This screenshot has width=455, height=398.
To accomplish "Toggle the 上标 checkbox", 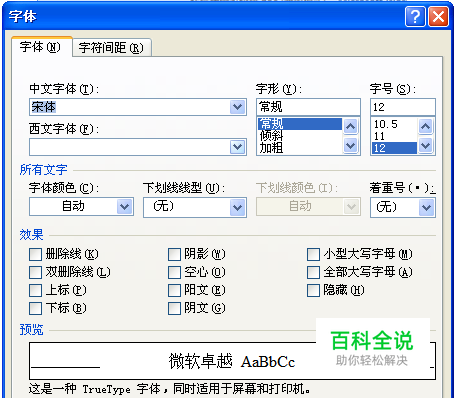I will [x=35, y=290].
